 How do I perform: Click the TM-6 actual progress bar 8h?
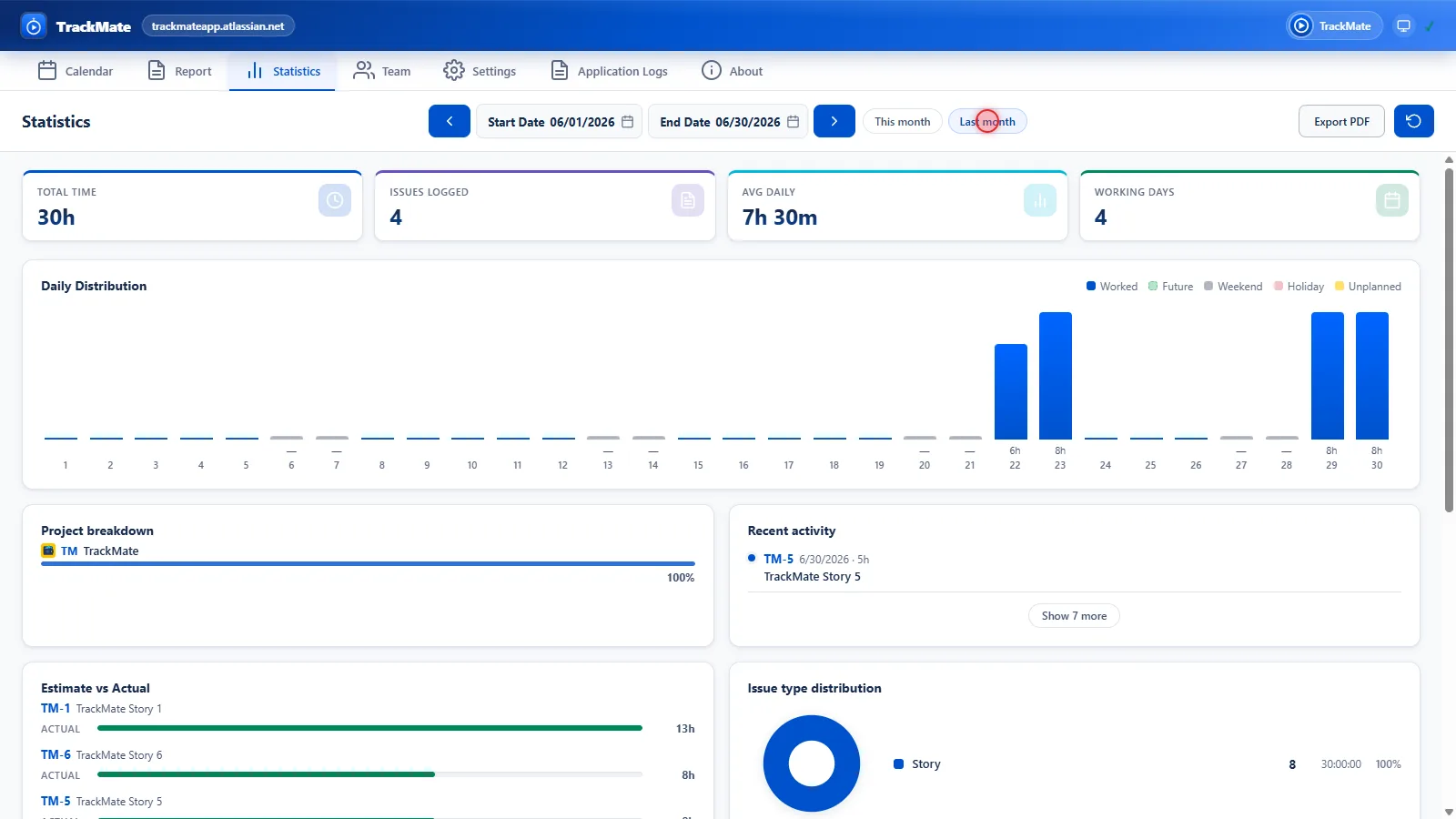click(369, 774)
